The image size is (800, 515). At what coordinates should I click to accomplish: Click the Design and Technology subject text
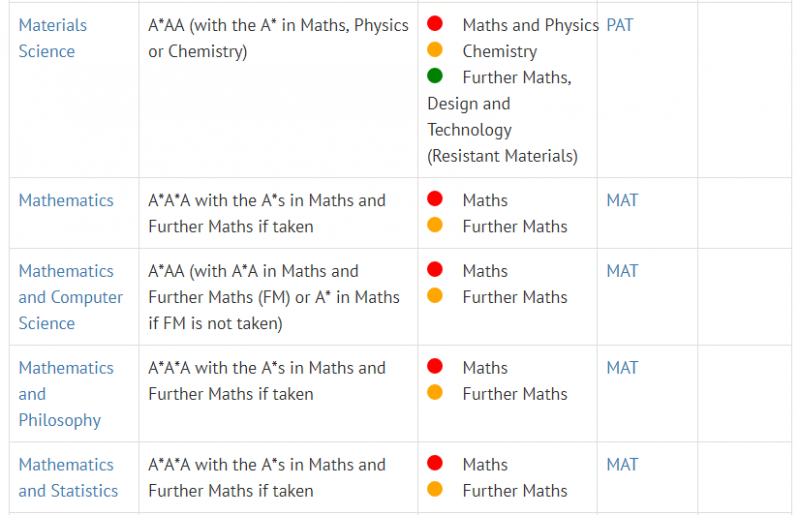click(x=469, y=116)
